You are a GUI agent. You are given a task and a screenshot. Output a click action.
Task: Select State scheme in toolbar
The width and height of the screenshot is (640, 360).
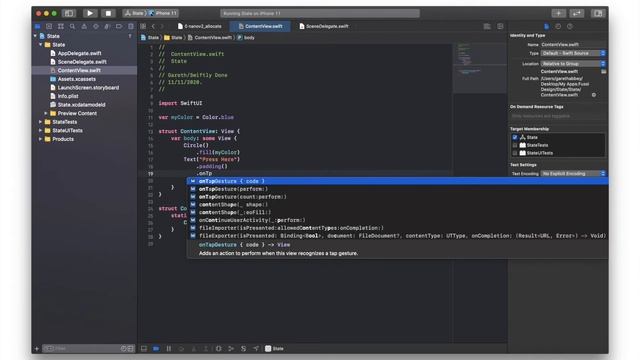[134, 13]
